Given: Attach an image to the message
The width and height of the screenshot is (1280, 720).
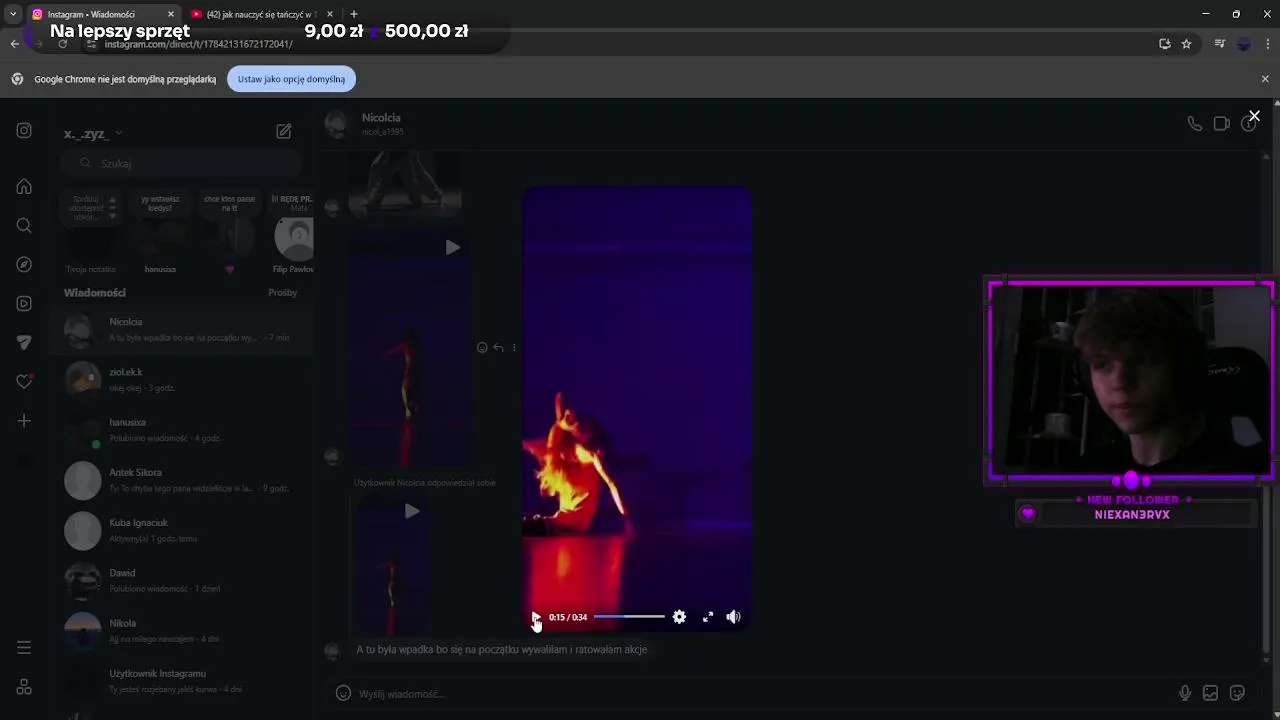Looking at the screenshot, I should pos(1210,693).
